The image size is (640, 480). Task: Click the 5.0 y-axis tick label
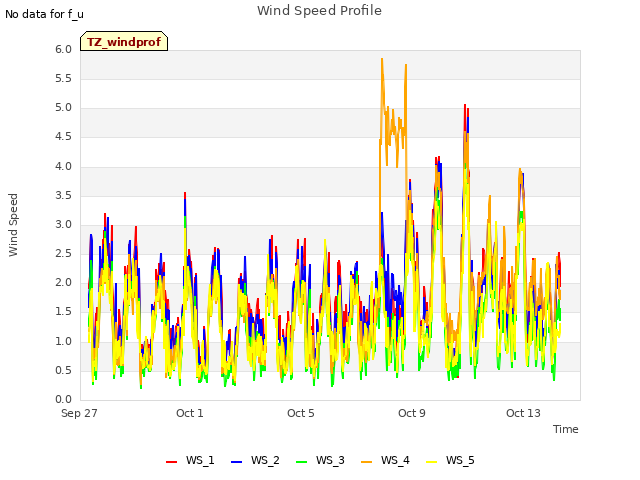[x=63, y=108]
